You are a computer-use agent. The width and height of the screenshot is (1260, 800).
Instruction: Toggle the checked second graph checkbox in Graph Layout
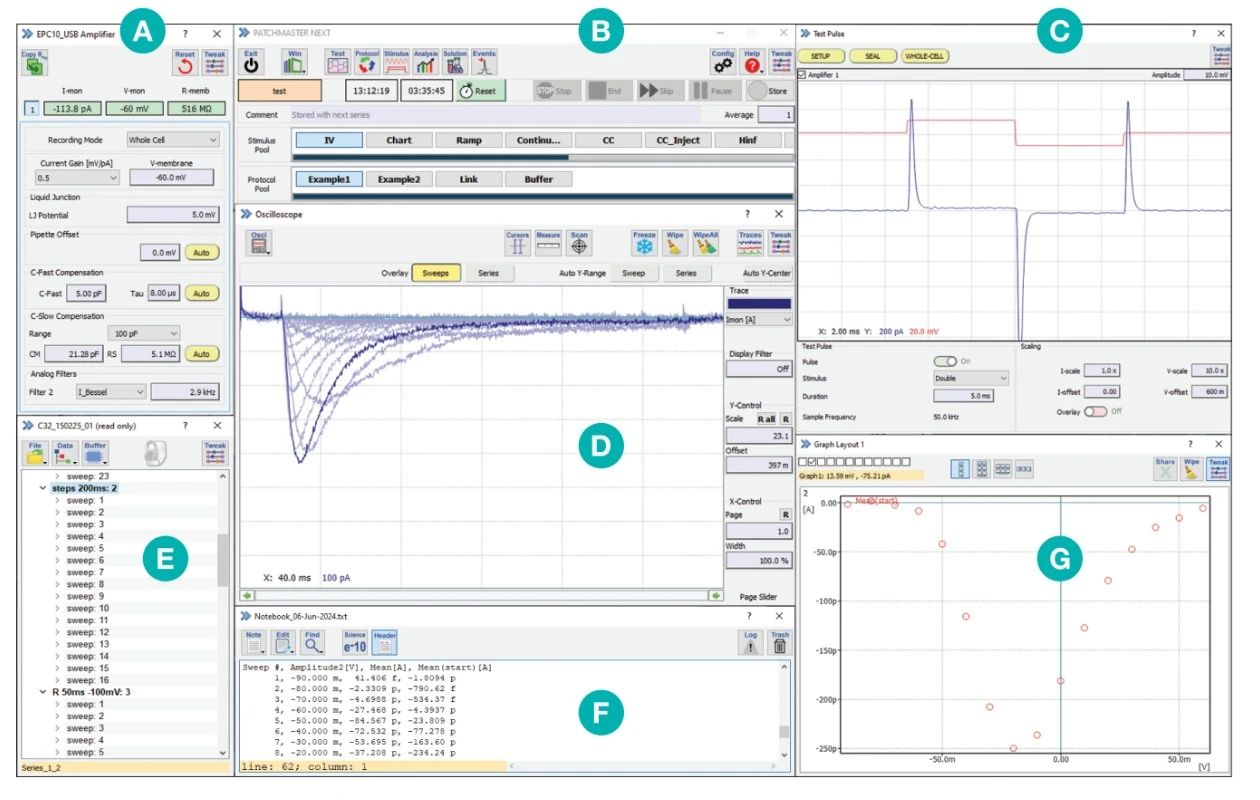click(814, 462)
